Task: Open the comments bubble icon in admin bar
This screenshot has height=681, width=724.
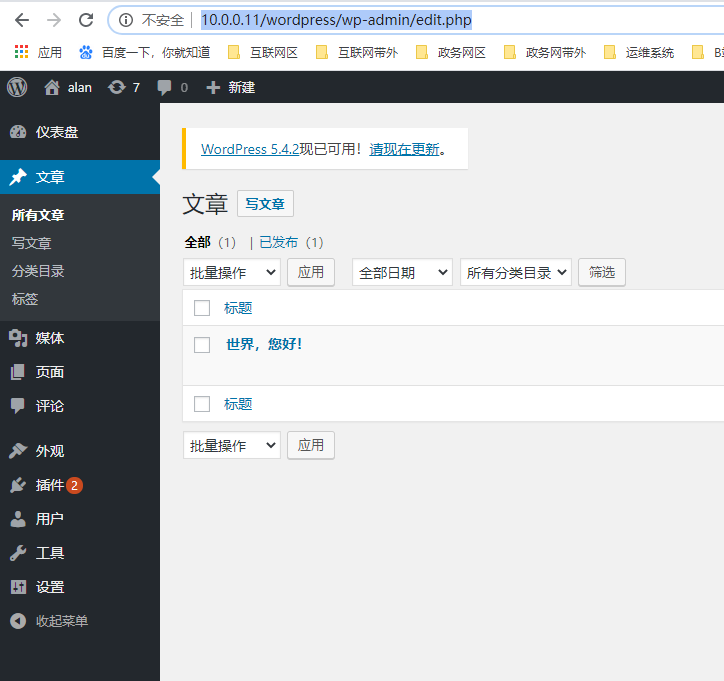Action: click(165, 88)
